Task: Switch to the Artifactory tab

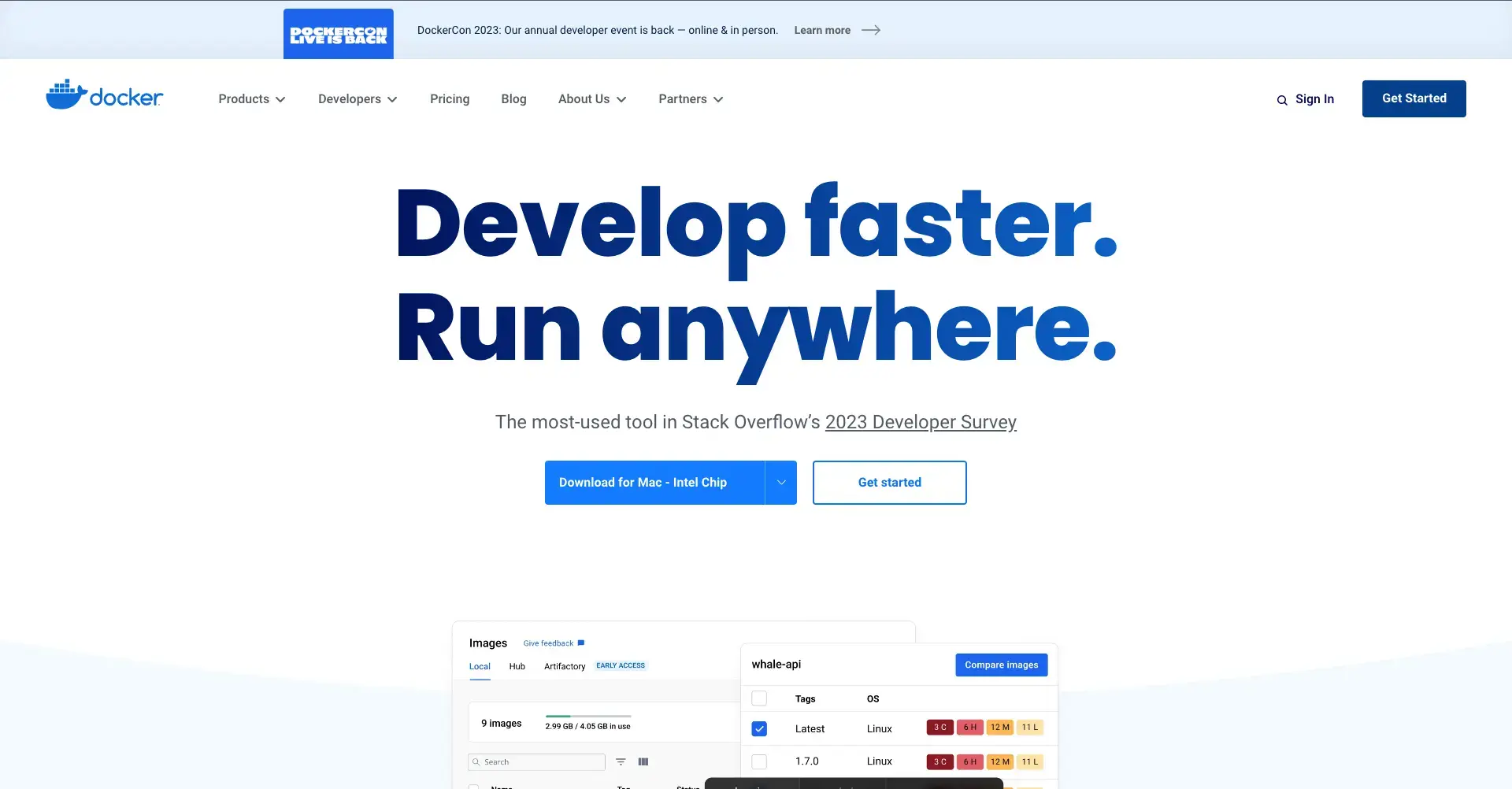Action: pos(565,667)
